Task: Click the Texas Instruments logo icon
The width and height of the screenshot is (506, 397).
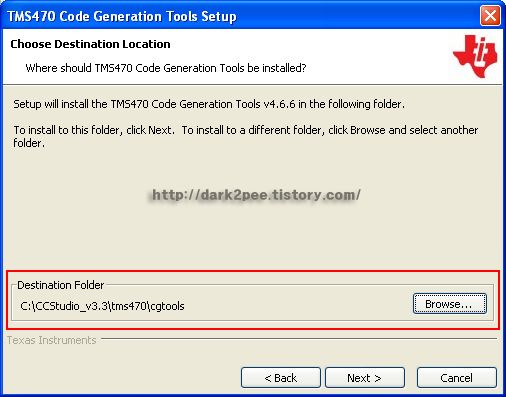Action: pos(475,56)
